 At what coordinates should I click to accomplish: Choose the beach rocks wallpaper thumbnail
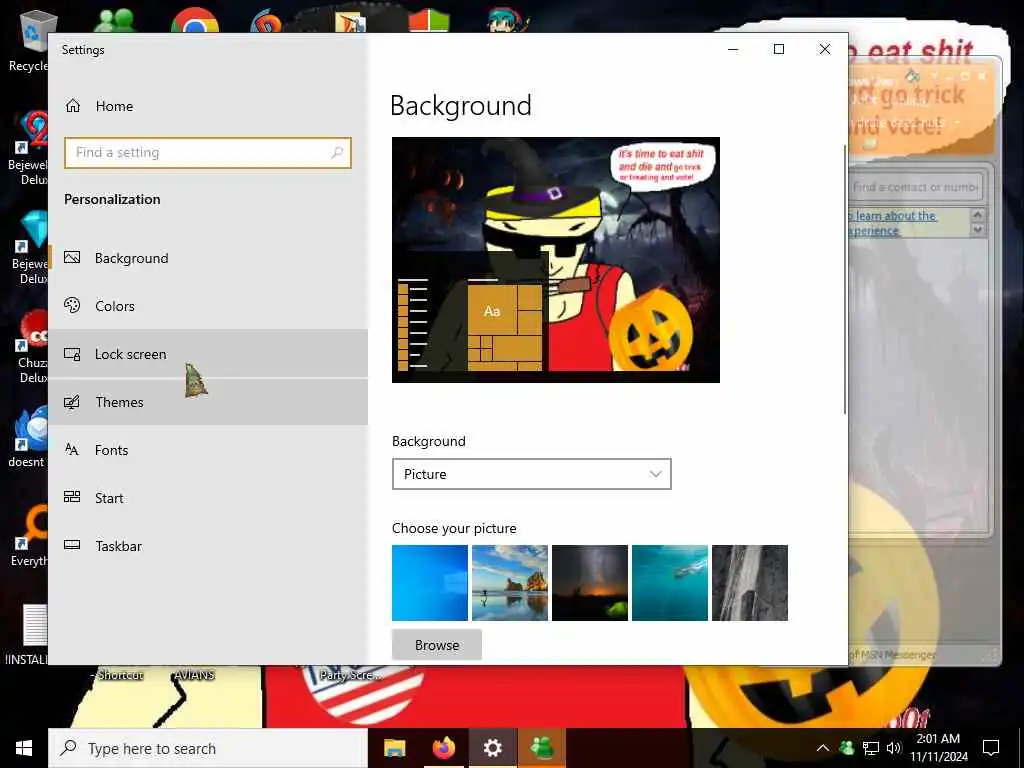[x=509, y=583]
